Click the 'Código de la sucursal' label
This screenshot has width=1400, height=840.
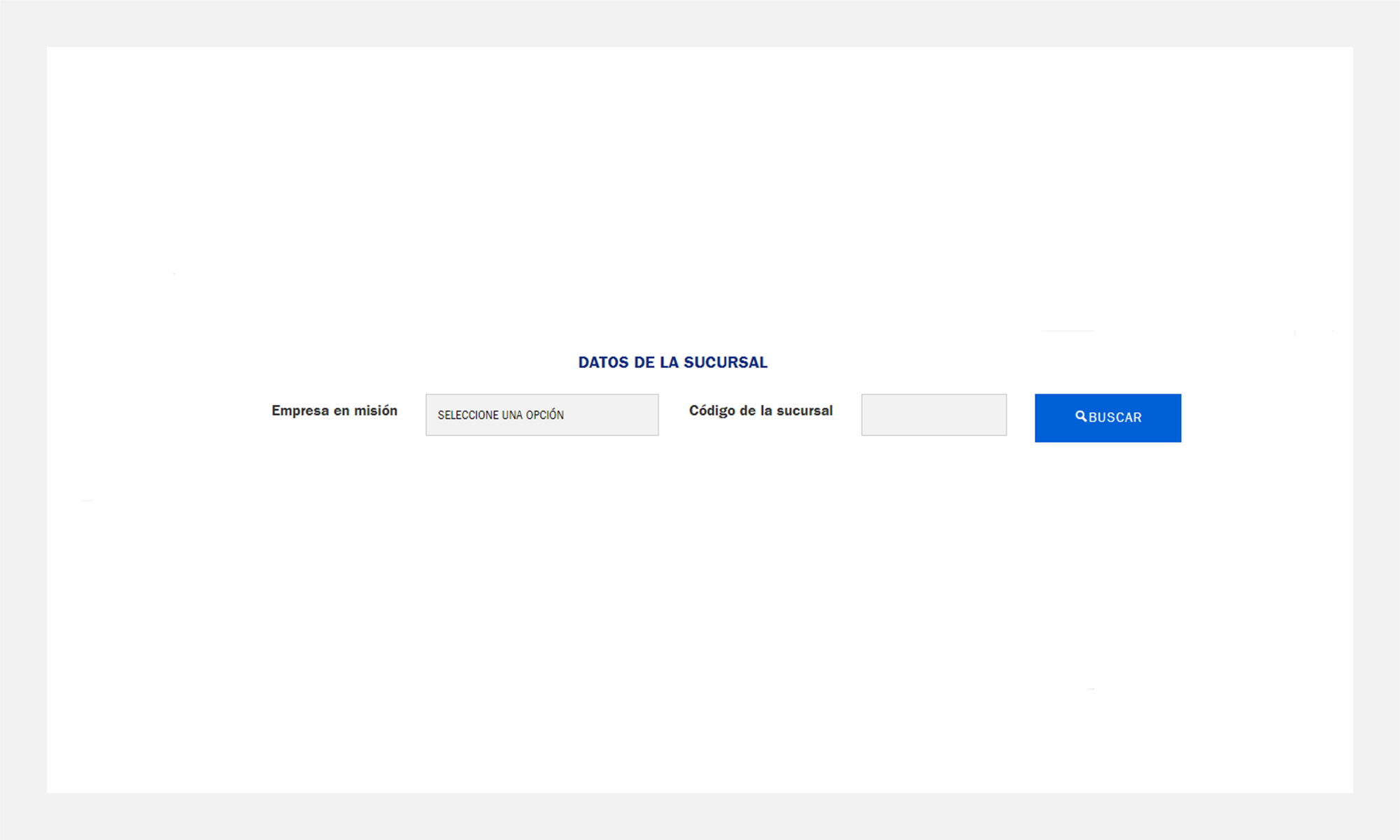tap(761, 411)
